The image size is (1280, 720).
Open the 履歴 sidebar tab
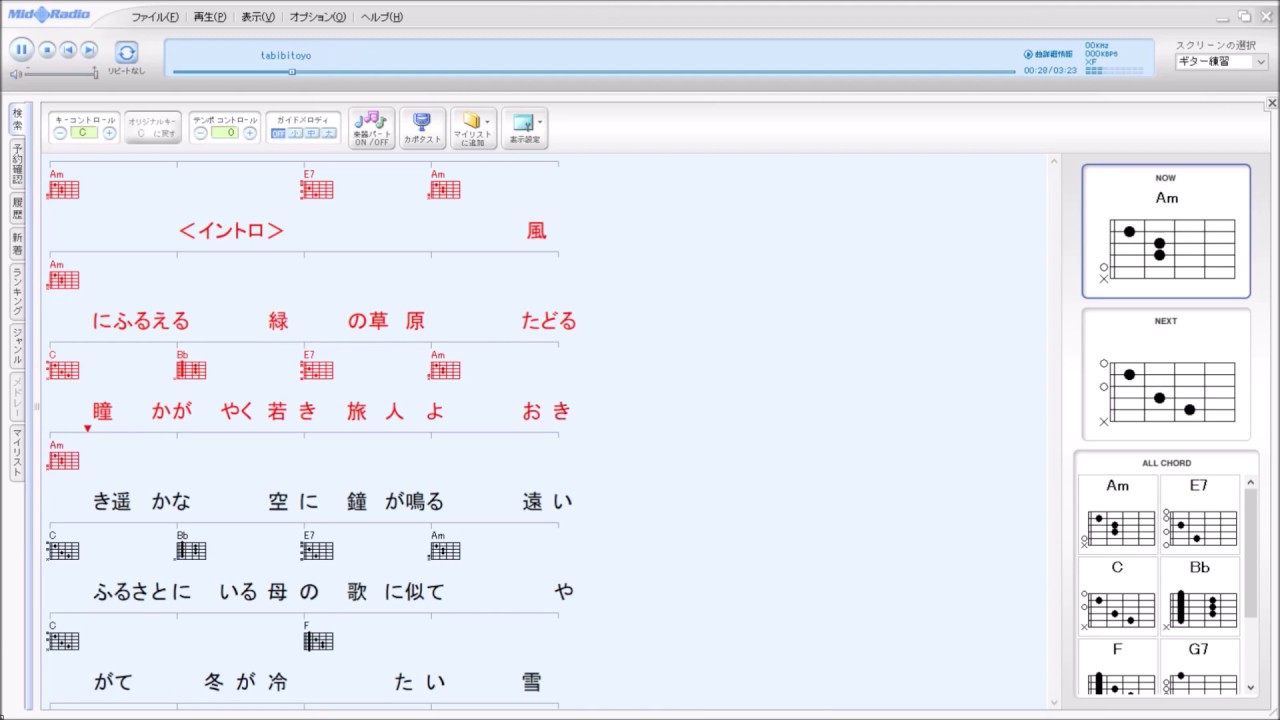17,208
